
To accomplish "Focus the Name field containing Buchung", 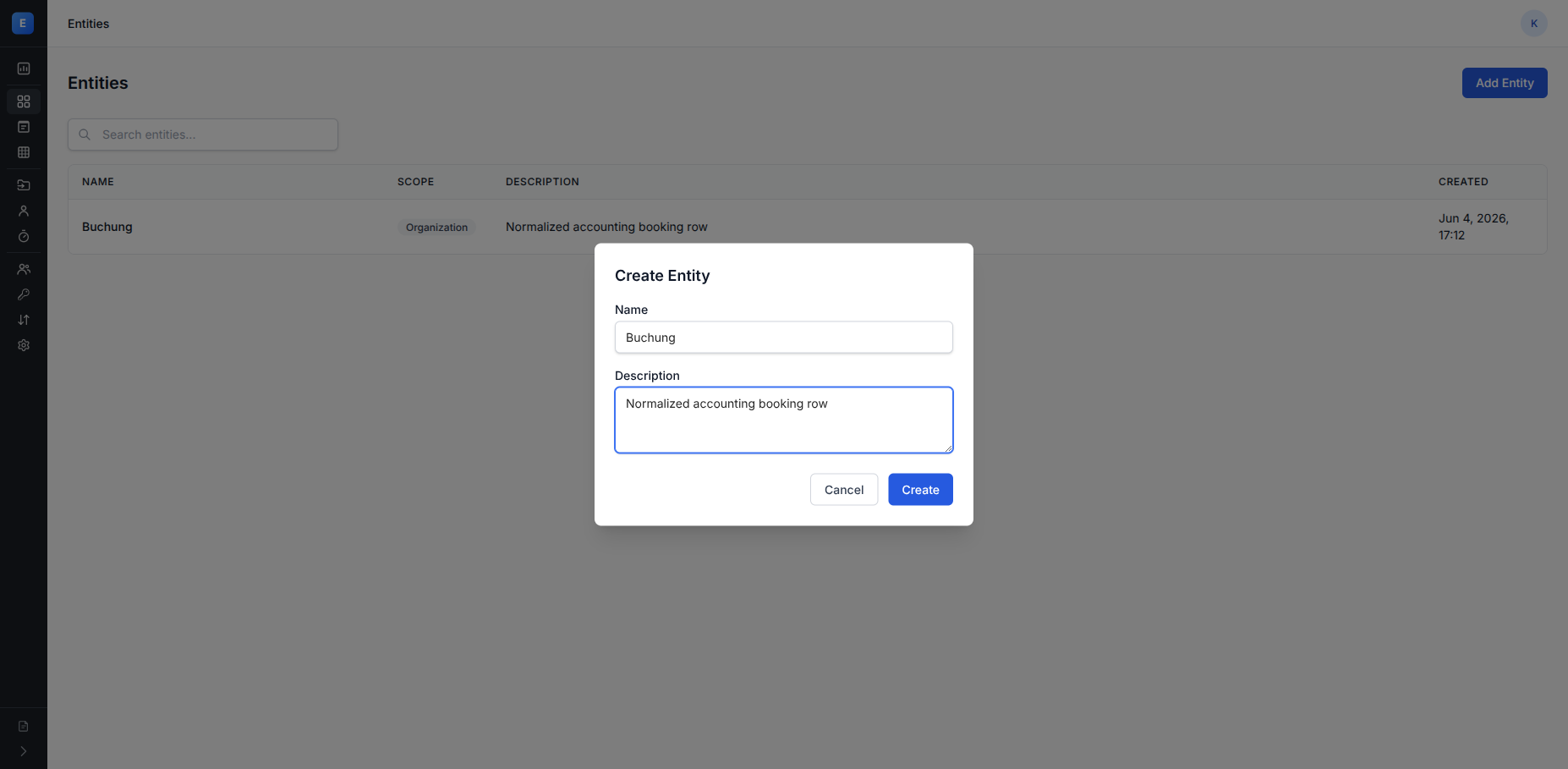I will click(x=784, y=338).
